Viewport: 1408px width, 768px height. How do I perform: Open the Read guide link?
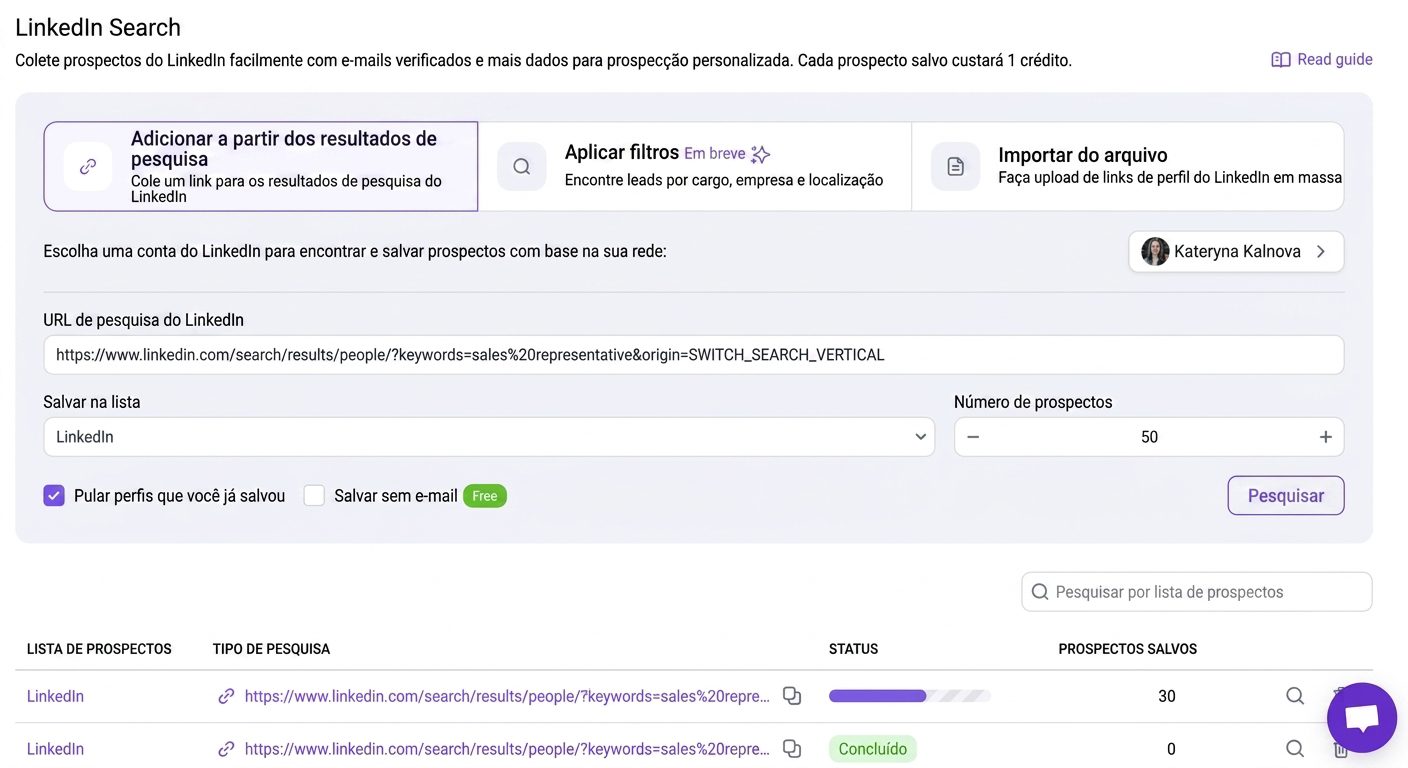[x=1321, y=59]
